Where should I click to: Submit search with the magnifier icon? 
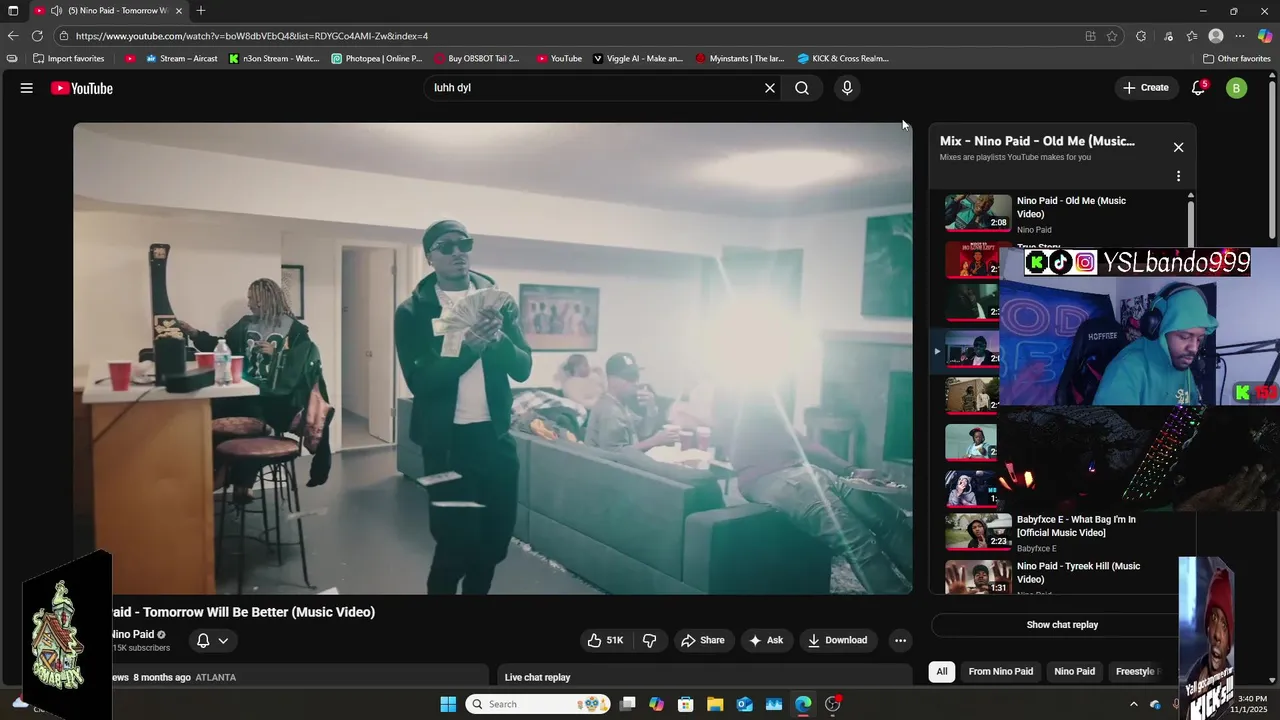[802, 88]
